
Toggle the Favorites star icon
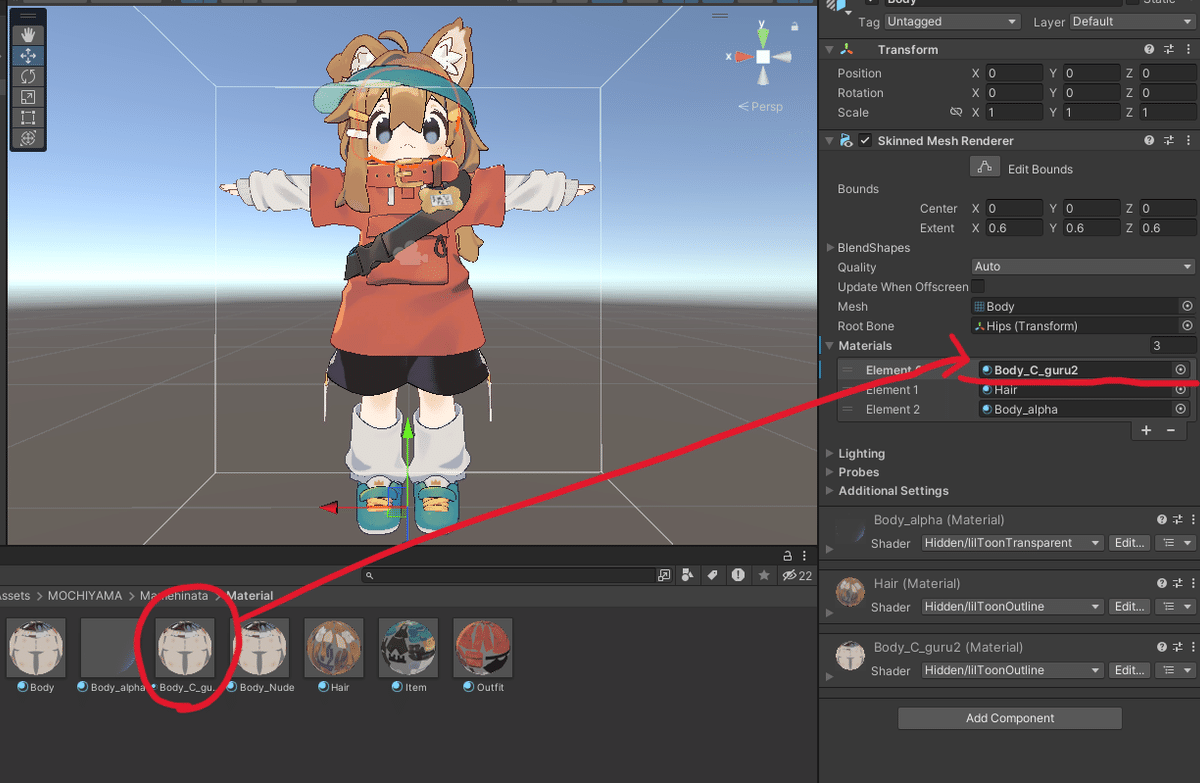point(764,575)
